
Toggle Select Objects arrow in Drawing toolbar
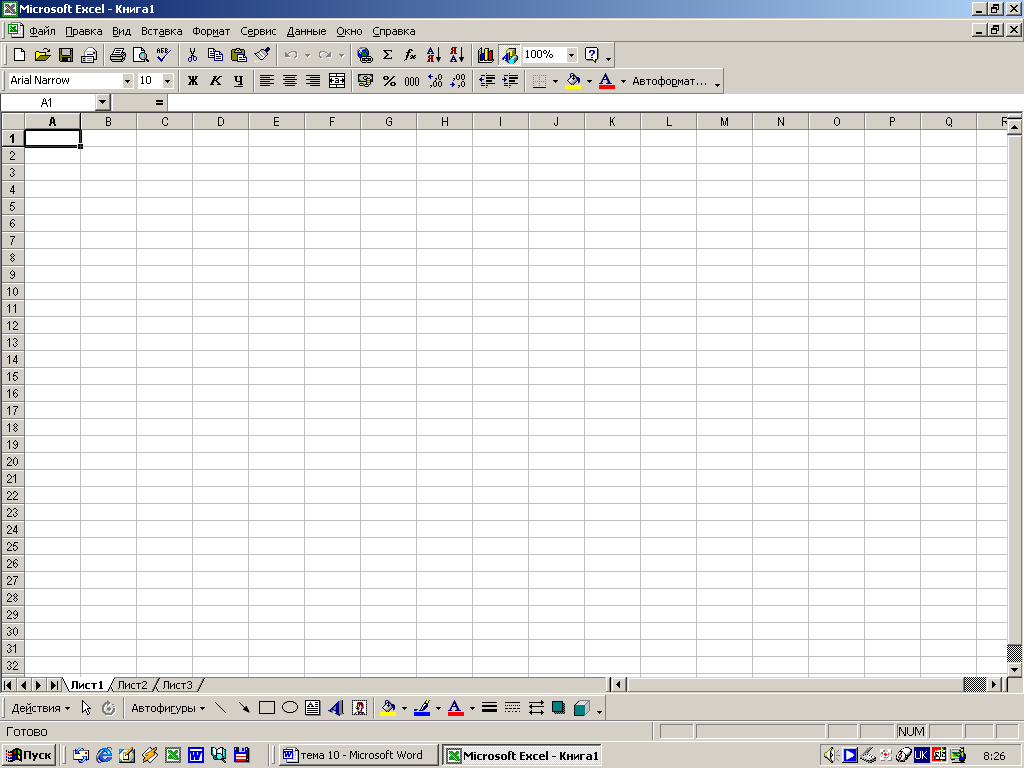pos(86,708)
